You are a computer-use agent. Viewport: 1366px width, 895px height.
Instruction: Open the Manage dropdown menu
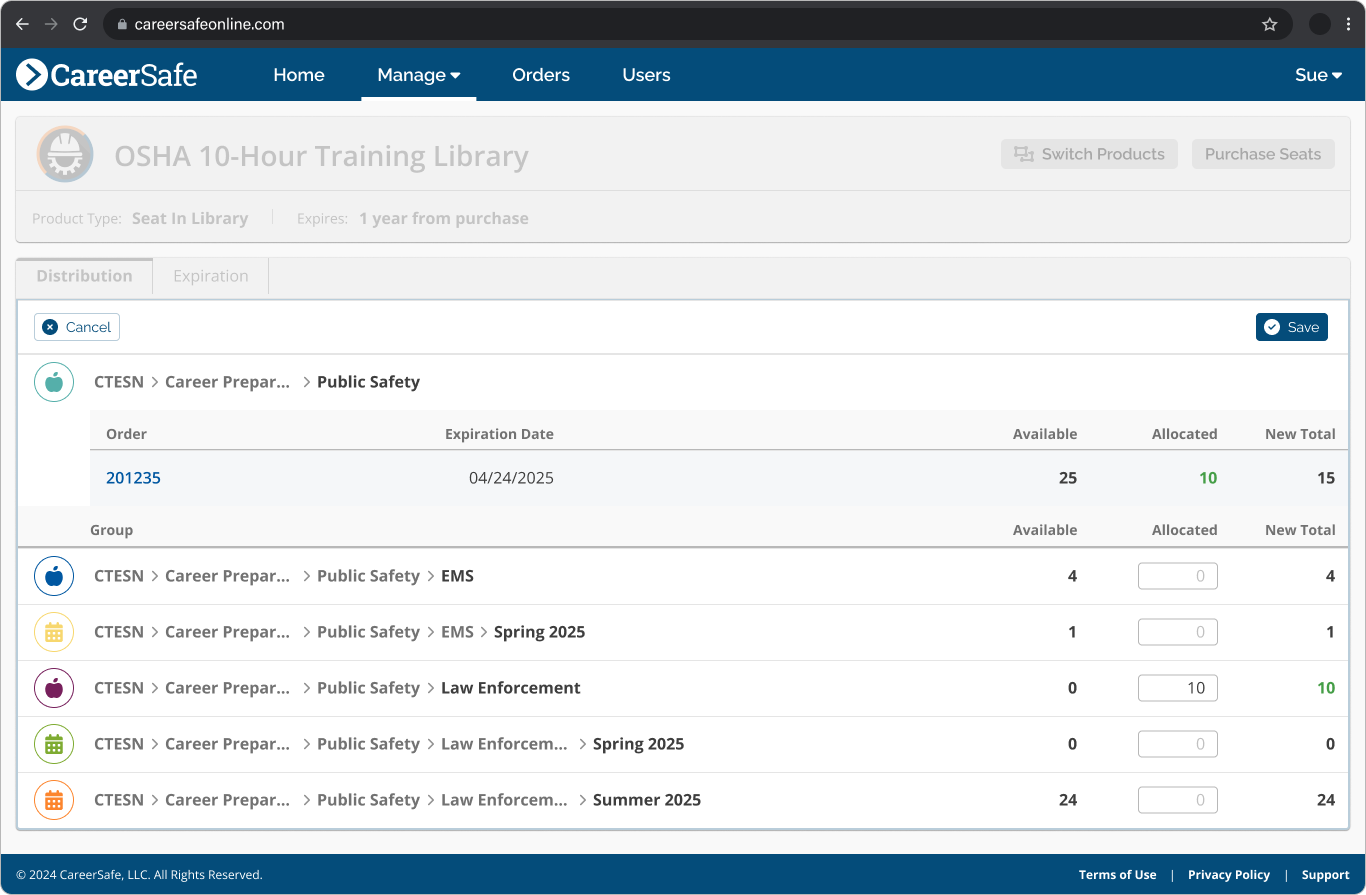point(418,75)
